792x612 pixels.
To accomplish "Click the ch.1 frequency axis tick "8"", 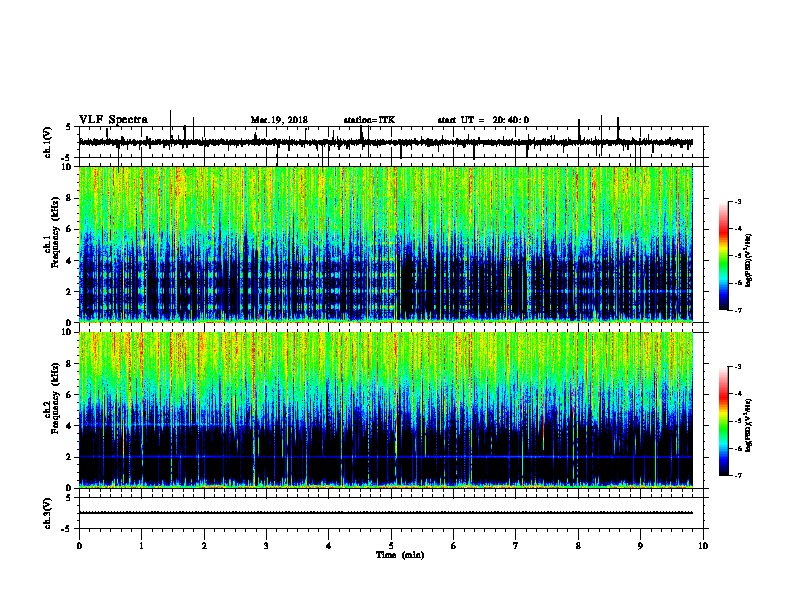I will tap(70, 198).
